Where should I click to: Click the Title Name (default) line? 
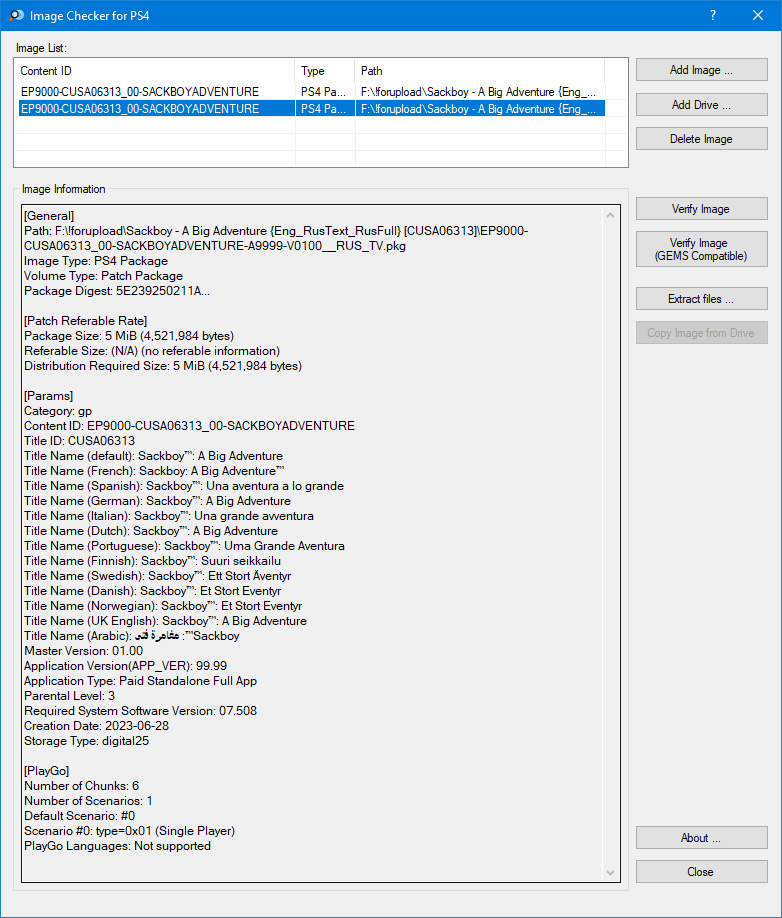[153, 456]
